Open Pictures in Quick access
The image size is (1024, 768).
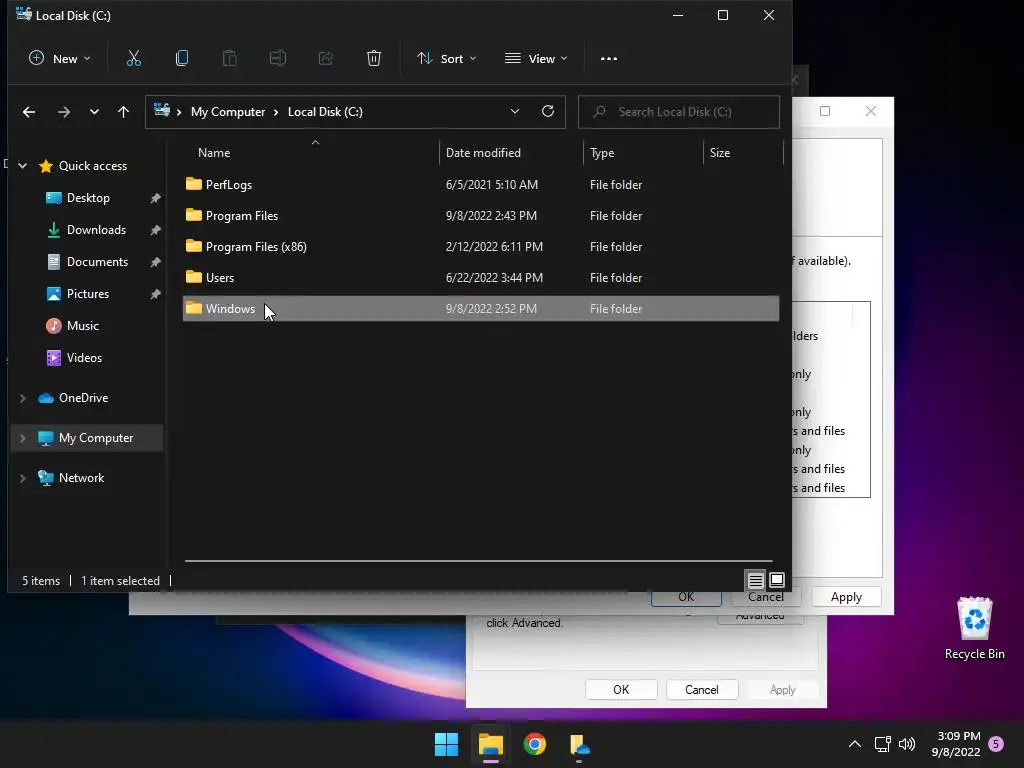[x=88, y=294]
